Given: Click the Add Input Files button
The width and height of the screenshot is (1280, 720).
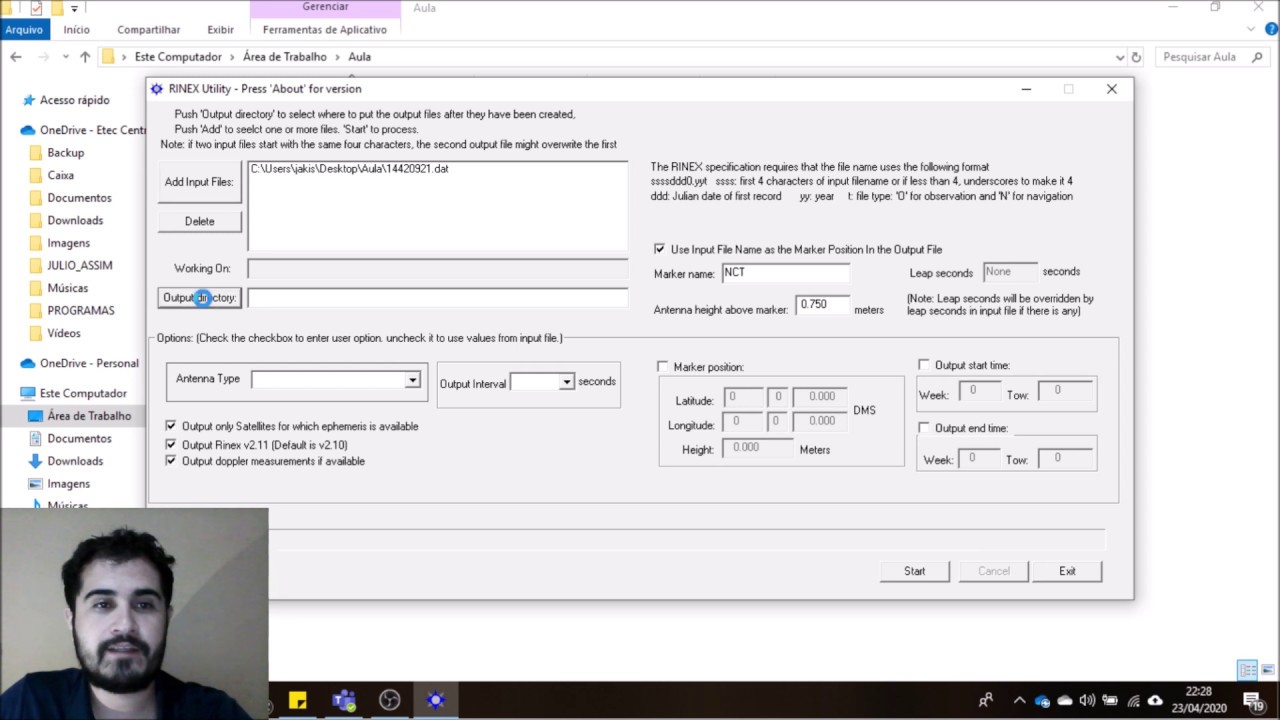Looking at the screenshot, I should click(x=199, y=182).
